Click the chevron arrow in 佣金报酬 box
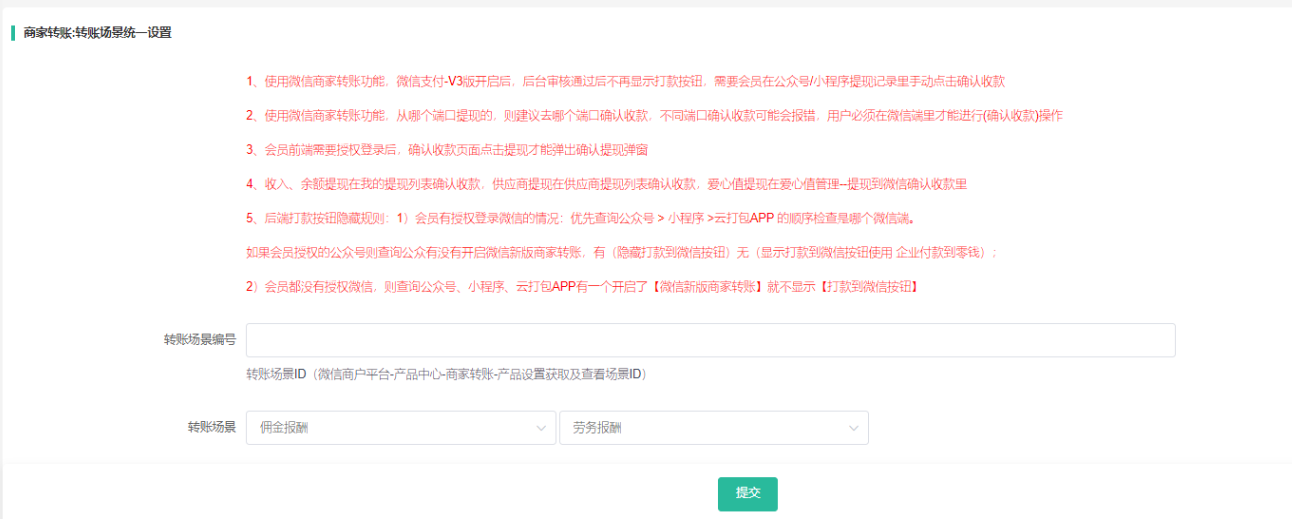Screen dimensions: 1292x519 [x=541, y=428]
